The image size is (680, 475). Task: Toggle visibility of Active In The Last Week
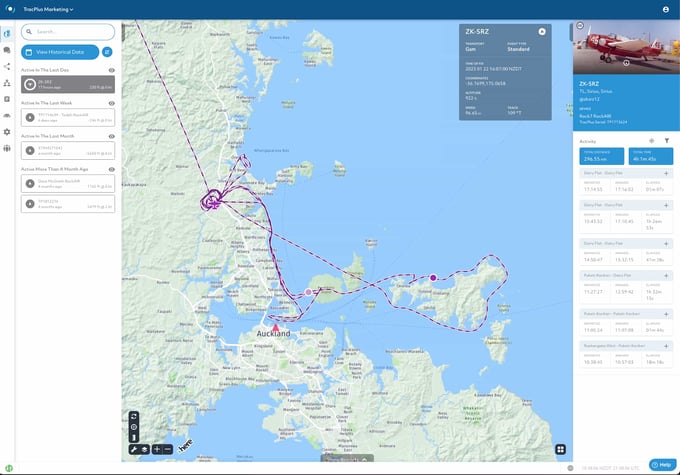(x=111, y=103)
